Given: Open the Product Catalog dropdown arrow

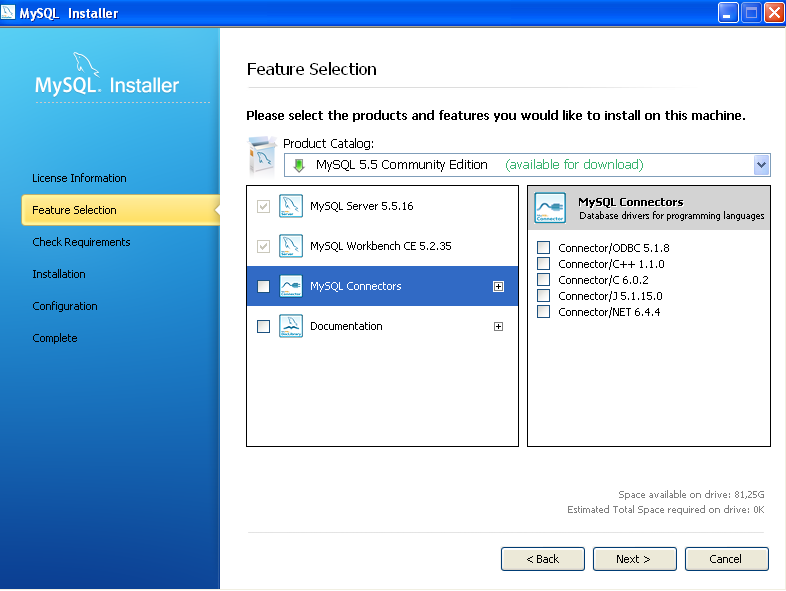Looking at the screenshot, I should click(761, 165).
